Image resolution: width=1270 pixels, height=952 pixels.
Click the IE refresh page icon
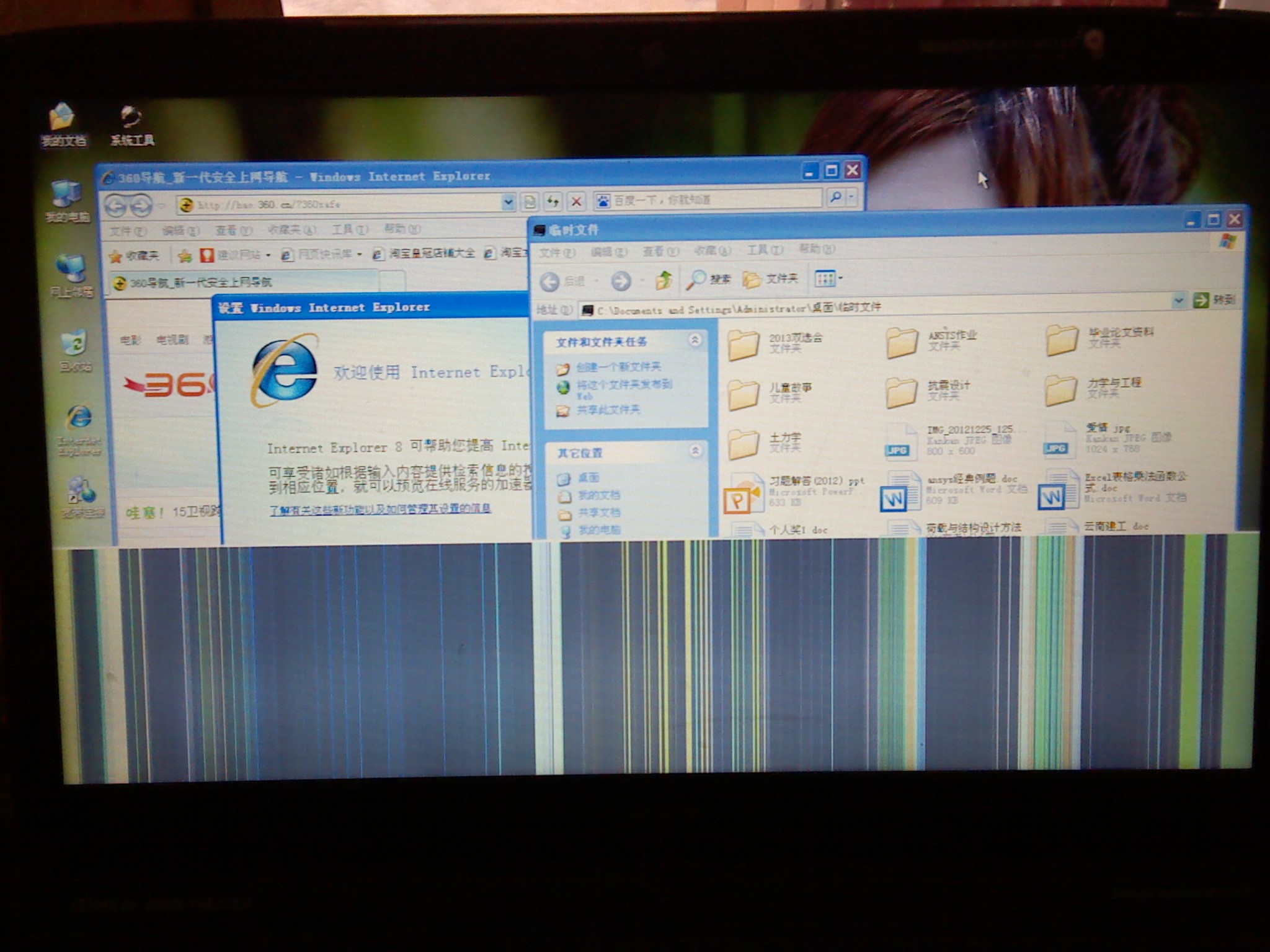553,201
